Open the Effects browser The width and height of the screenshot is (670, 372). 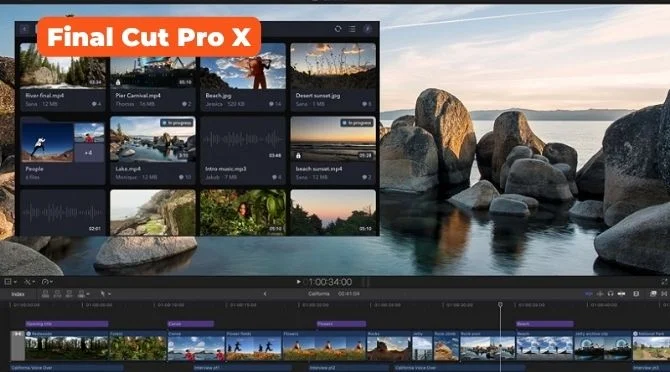click(653, 294)
